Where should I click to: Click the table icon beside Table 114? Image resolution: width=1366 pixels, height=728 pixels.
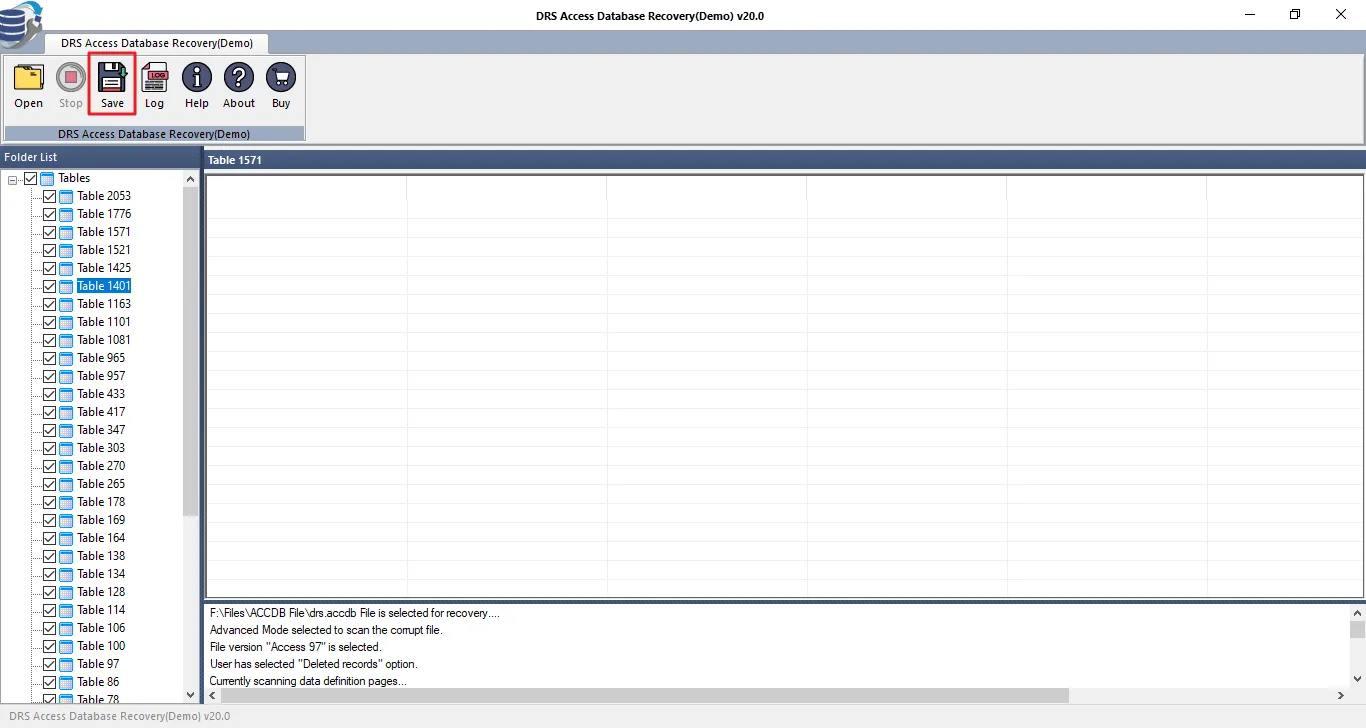pos(66,610)
